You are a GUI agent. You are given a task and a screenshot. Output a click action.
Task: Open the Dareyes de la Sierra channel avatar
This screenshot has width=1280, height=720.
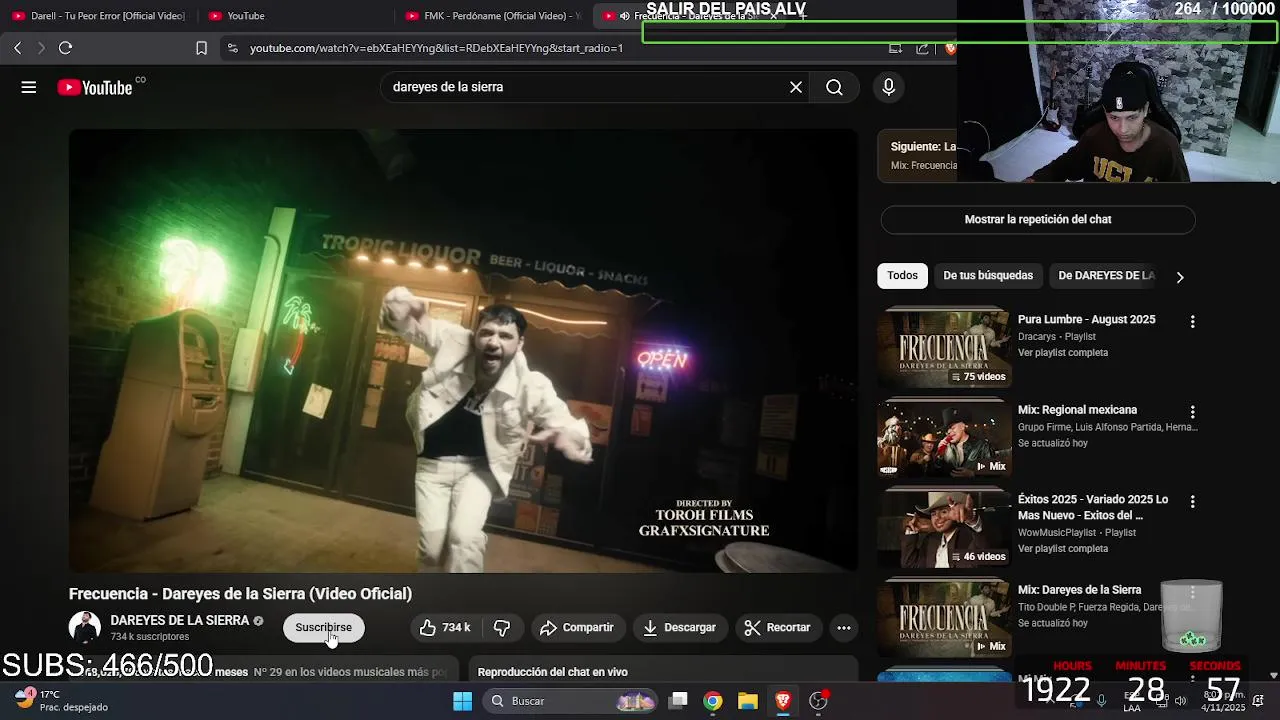point(85,628)
